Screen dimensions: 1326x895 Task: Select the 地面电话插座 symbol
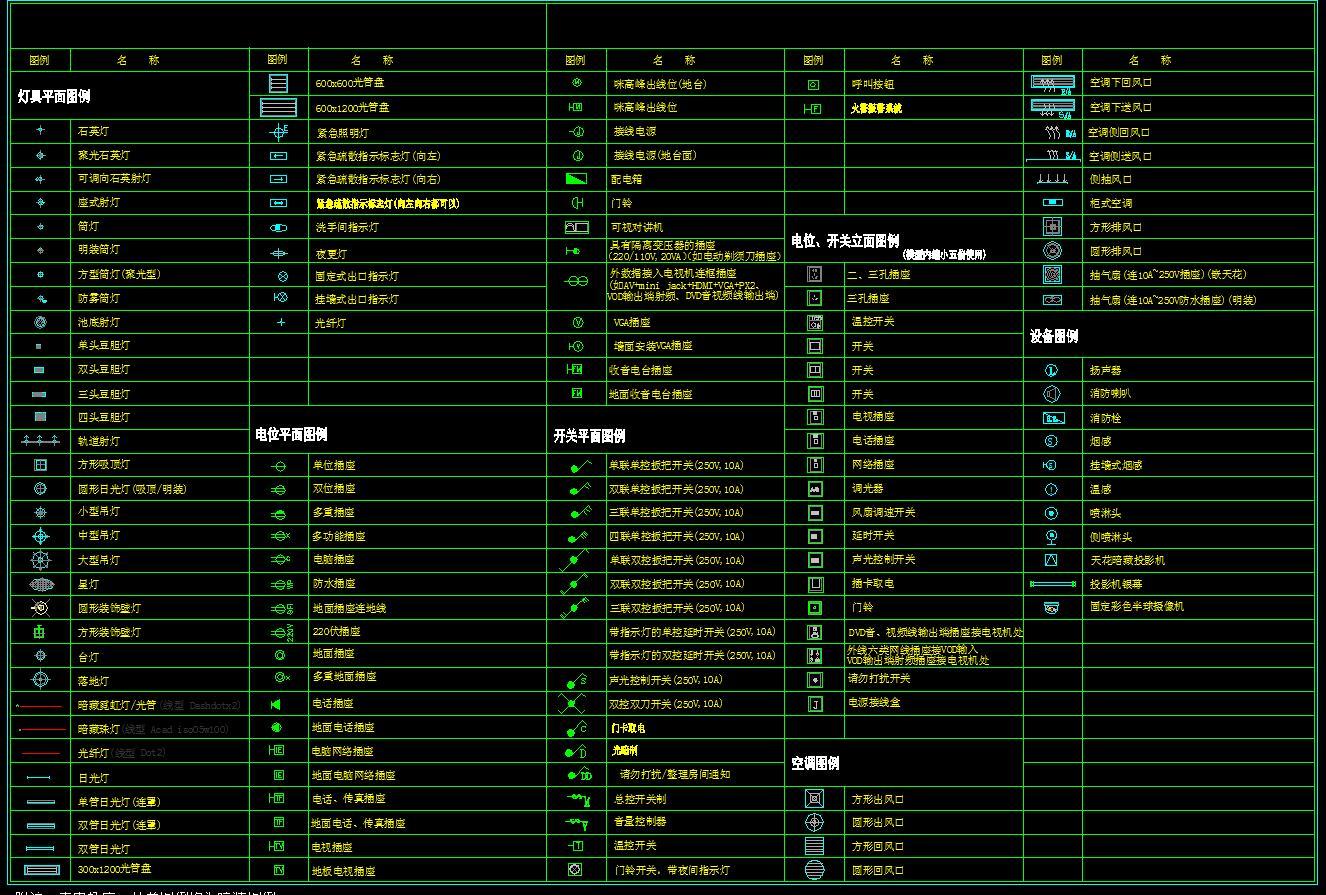tap(277, 728)
